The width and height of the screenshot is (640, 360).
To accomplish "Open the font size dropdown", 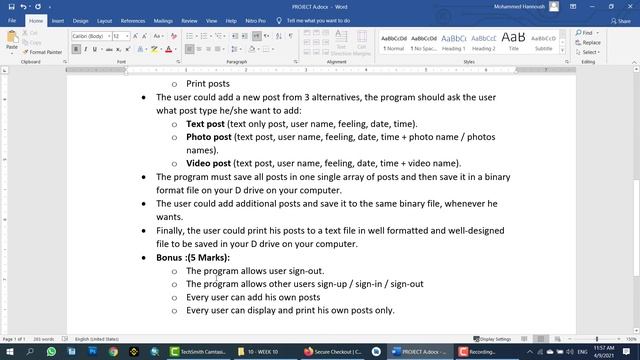I will (x=127, y=36).
